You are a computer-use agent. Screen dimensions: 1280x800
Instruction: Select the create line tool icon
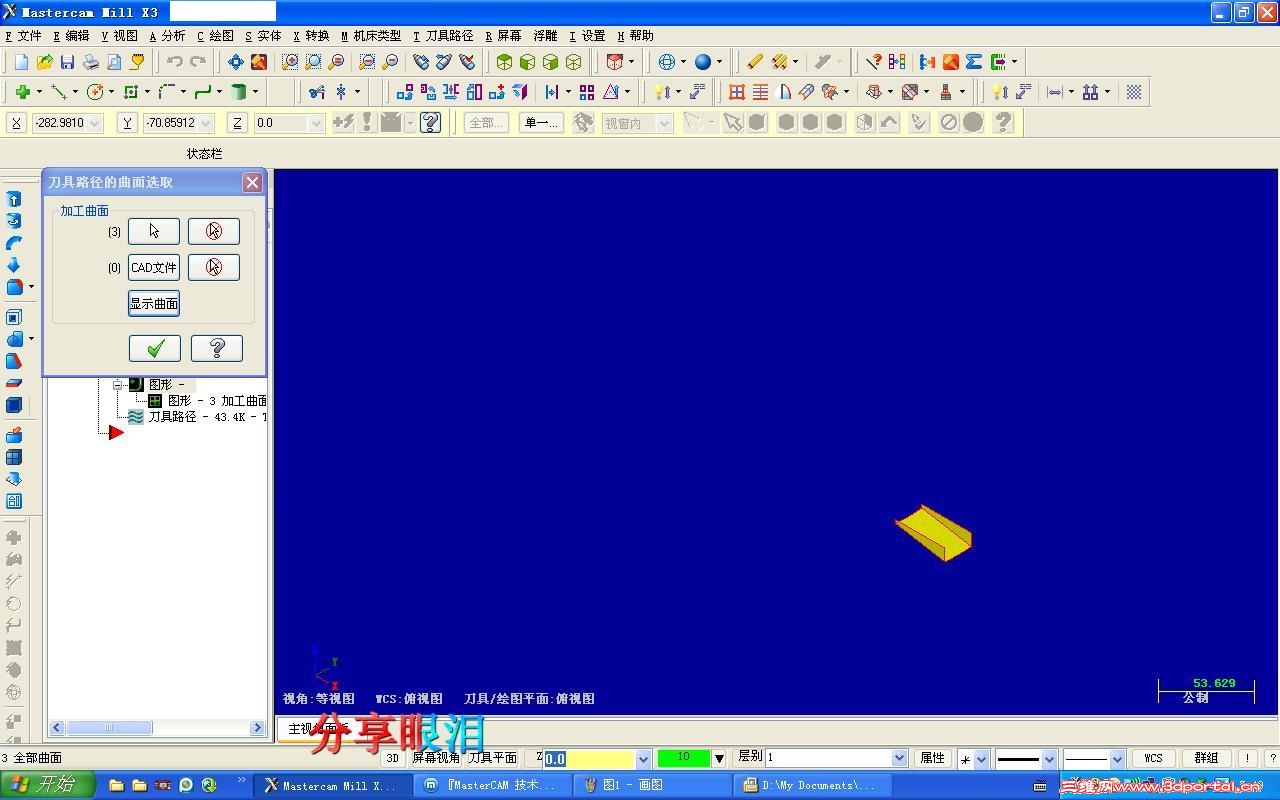[59, 92]
